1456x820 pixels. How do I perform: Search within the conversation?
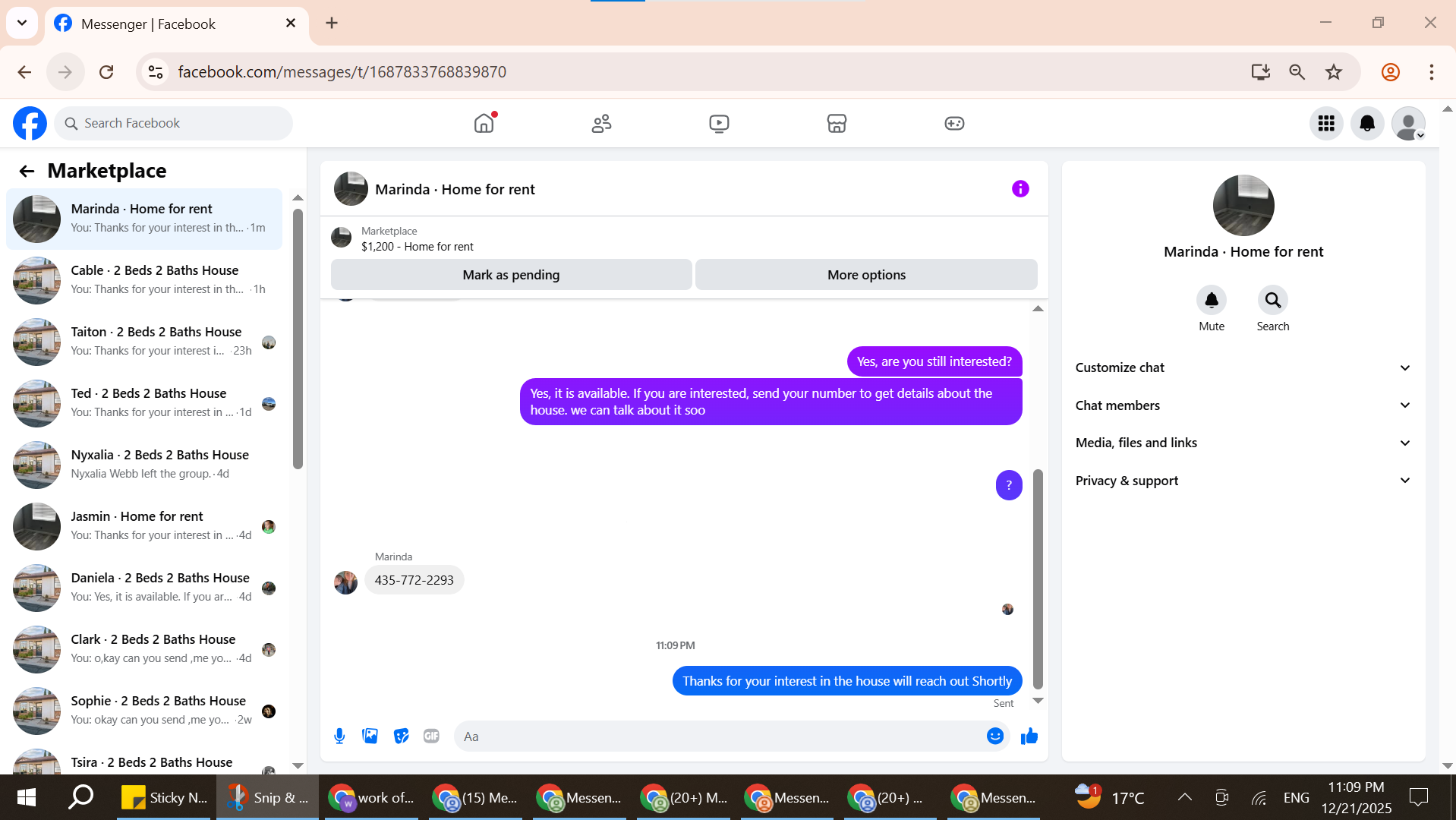[x=1273, y=301]
